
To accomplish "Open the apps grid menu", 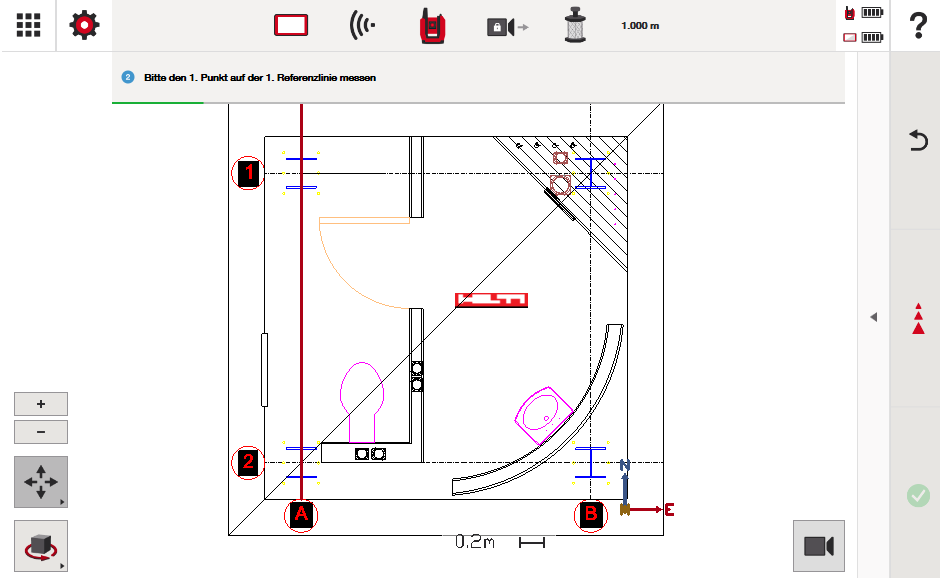I will coord(28,25).
